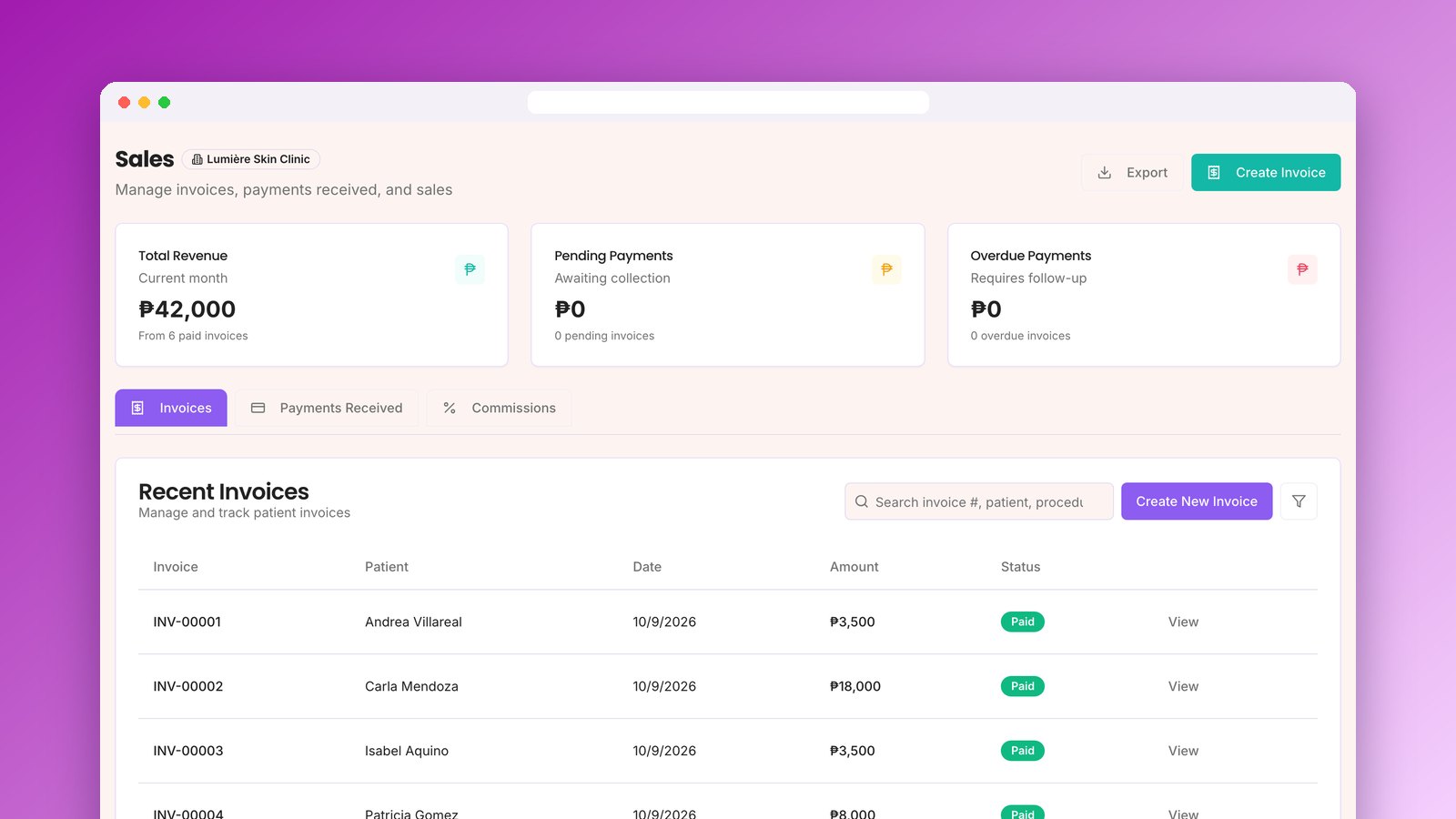The image size is (1456, 819).
Task: Click the peso icon in Overdue Payments card
Action: pyautogui.click(x=1302, y=269)
